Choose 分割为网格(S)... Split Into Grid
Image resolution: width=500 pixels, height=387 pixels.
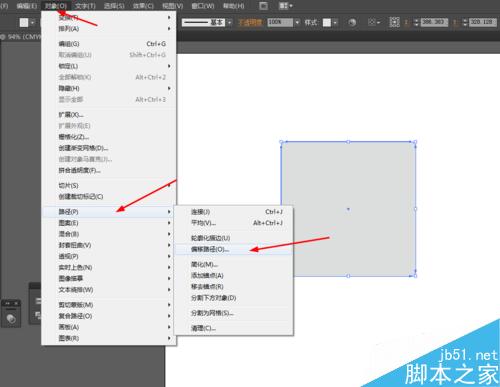[x=234, y=313]
